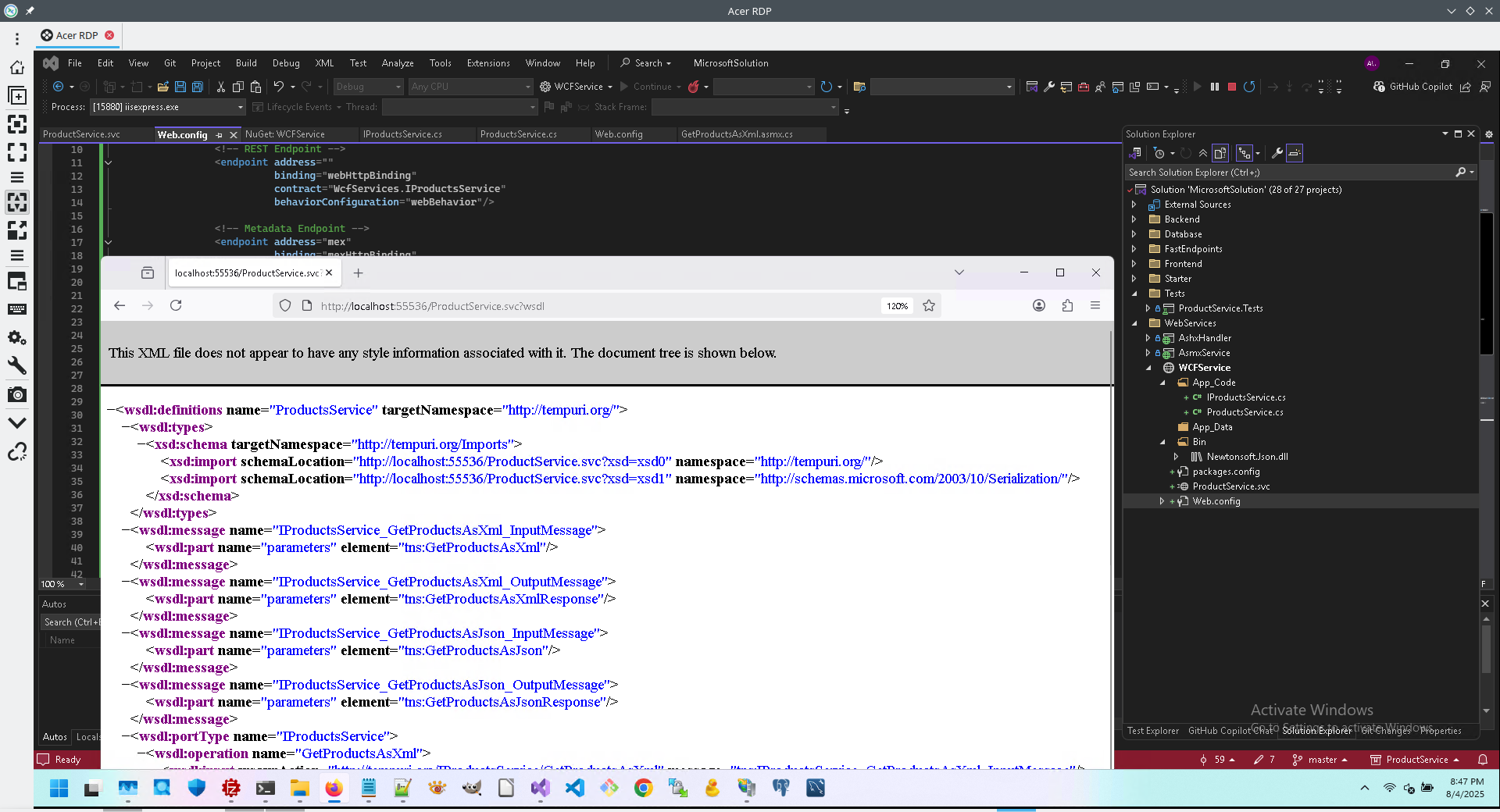Open the Firefox application menu

tap(1095, 305)
